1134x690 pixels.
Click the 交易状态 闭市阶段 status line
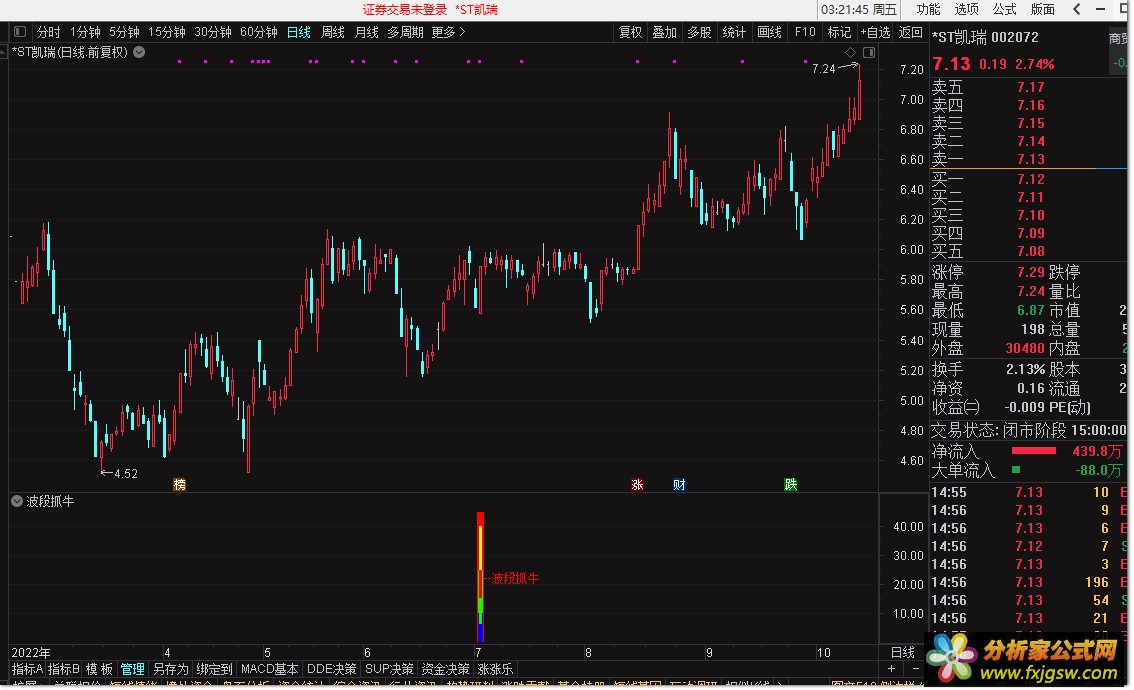(1028, 430)
